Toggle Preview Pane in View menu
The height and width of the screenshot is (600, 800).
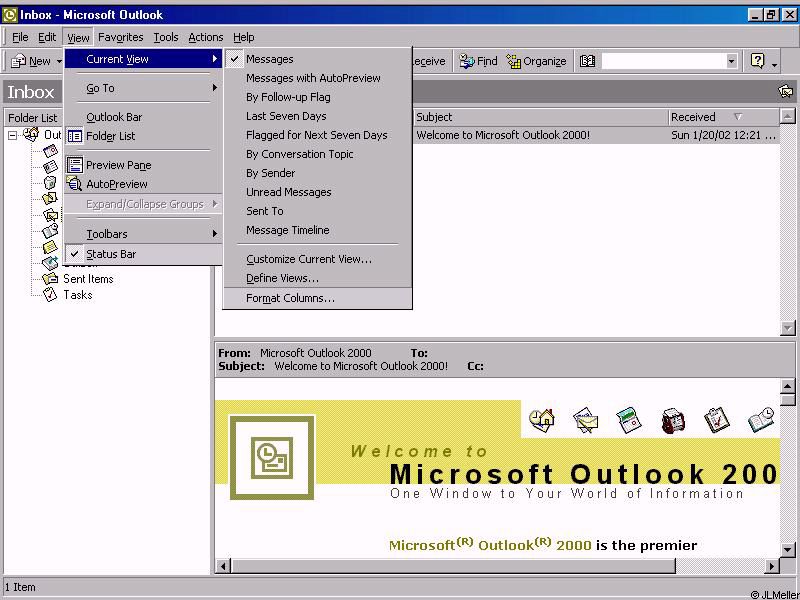point(143,165)
